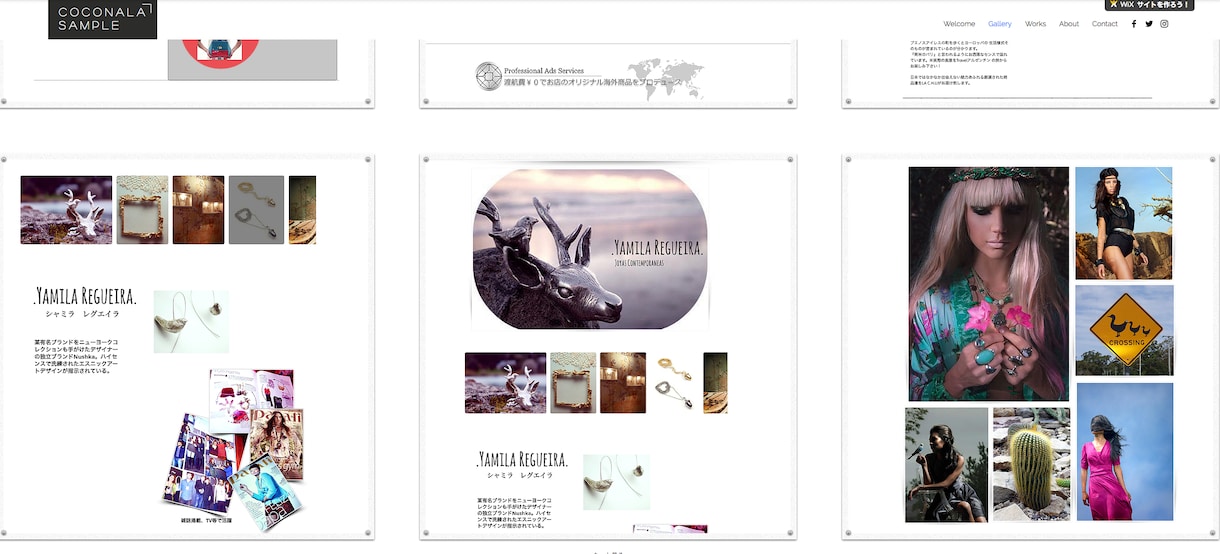Viewport: 1220px width, 554px height.
Task: Open magazine covers collage in left card
Action: click(233, 449)
